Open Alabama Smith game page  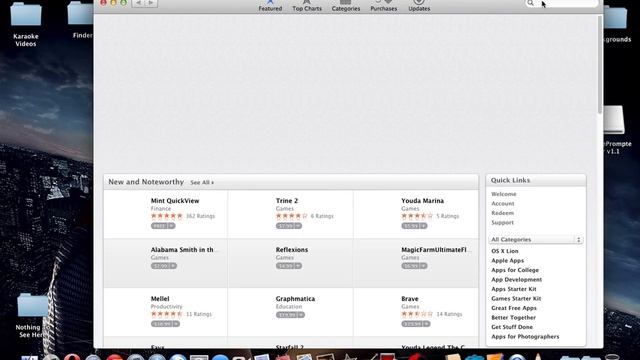(184, 250)
